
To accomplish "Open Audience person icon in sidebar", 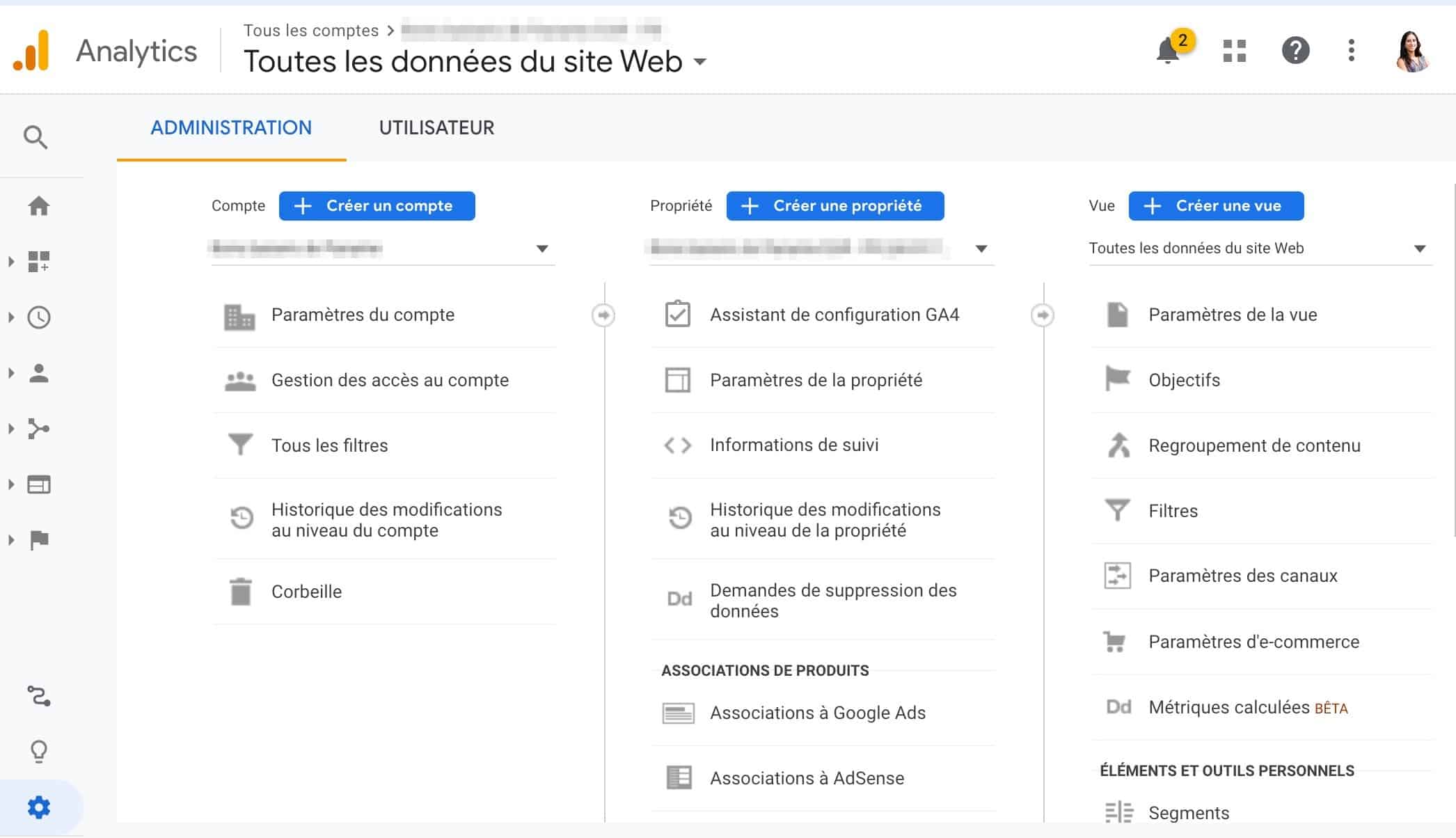I will [x=39, y=373].
